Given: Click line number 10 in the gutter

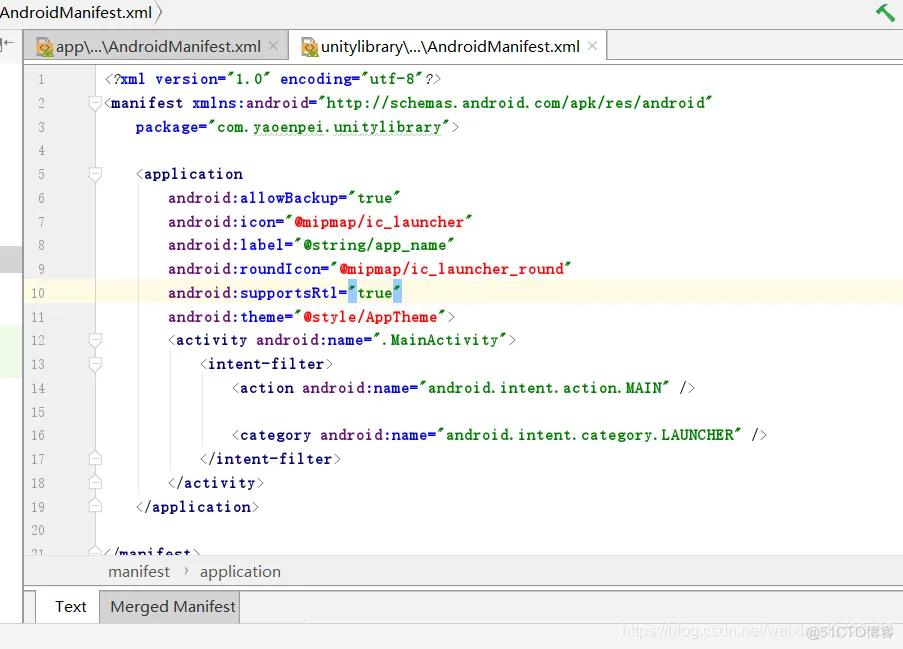Looking at the screenshot, I should coord(37,293).
